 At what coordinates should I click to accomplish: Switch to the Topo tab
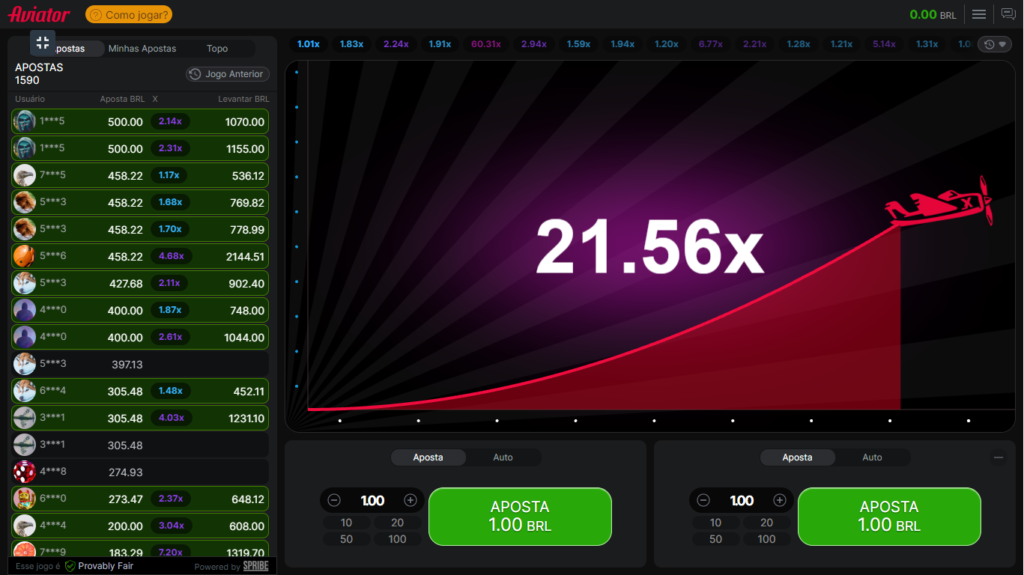[x=217, y=48]
